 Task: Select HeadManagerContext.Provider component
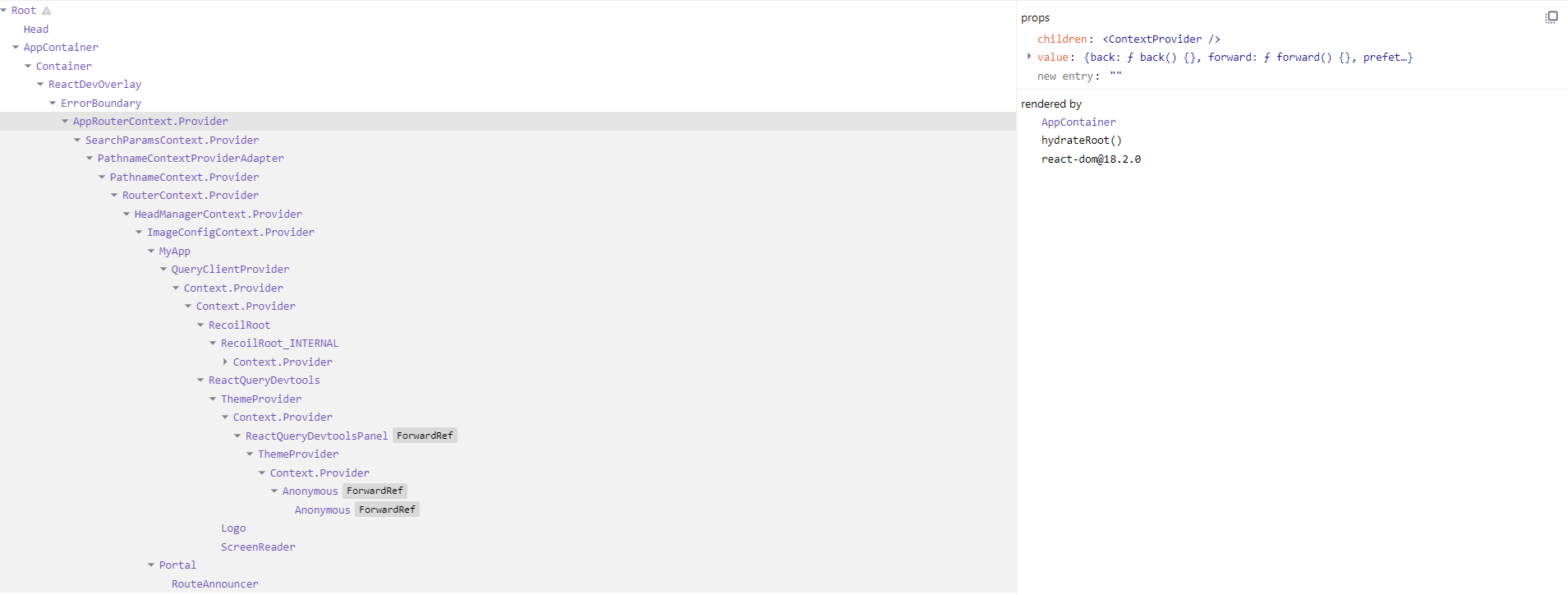coord(218,214)
